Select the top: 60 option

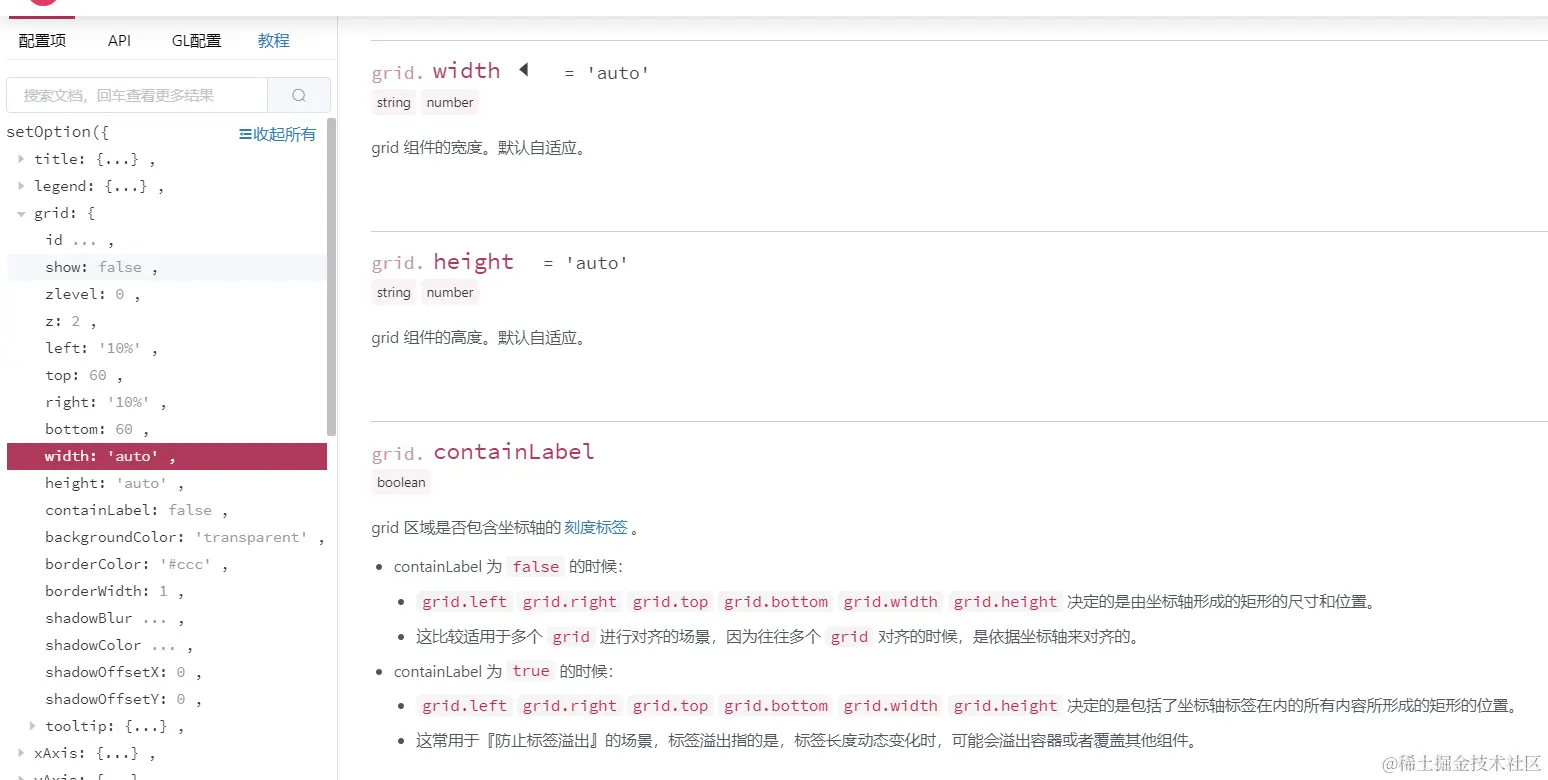167,375
